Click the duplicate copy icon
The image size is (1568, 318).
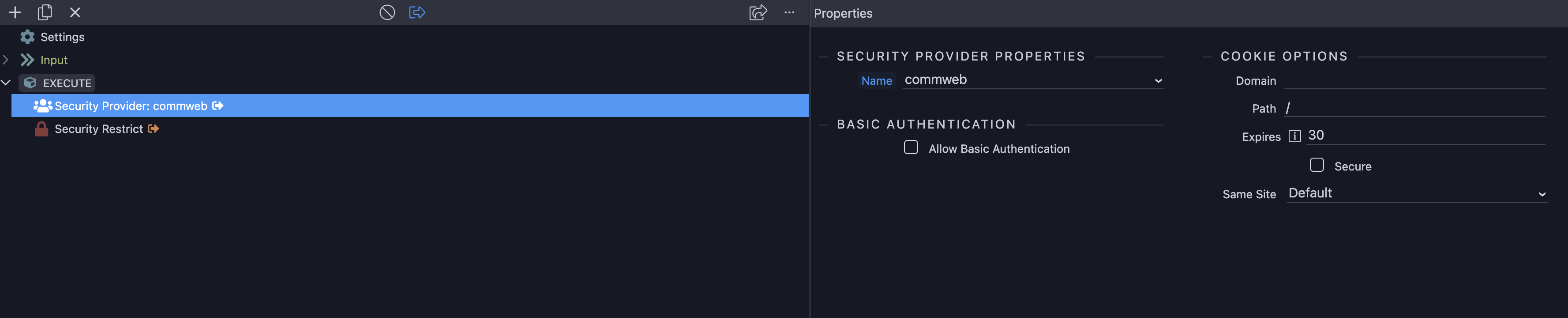(x=45, y=12)
